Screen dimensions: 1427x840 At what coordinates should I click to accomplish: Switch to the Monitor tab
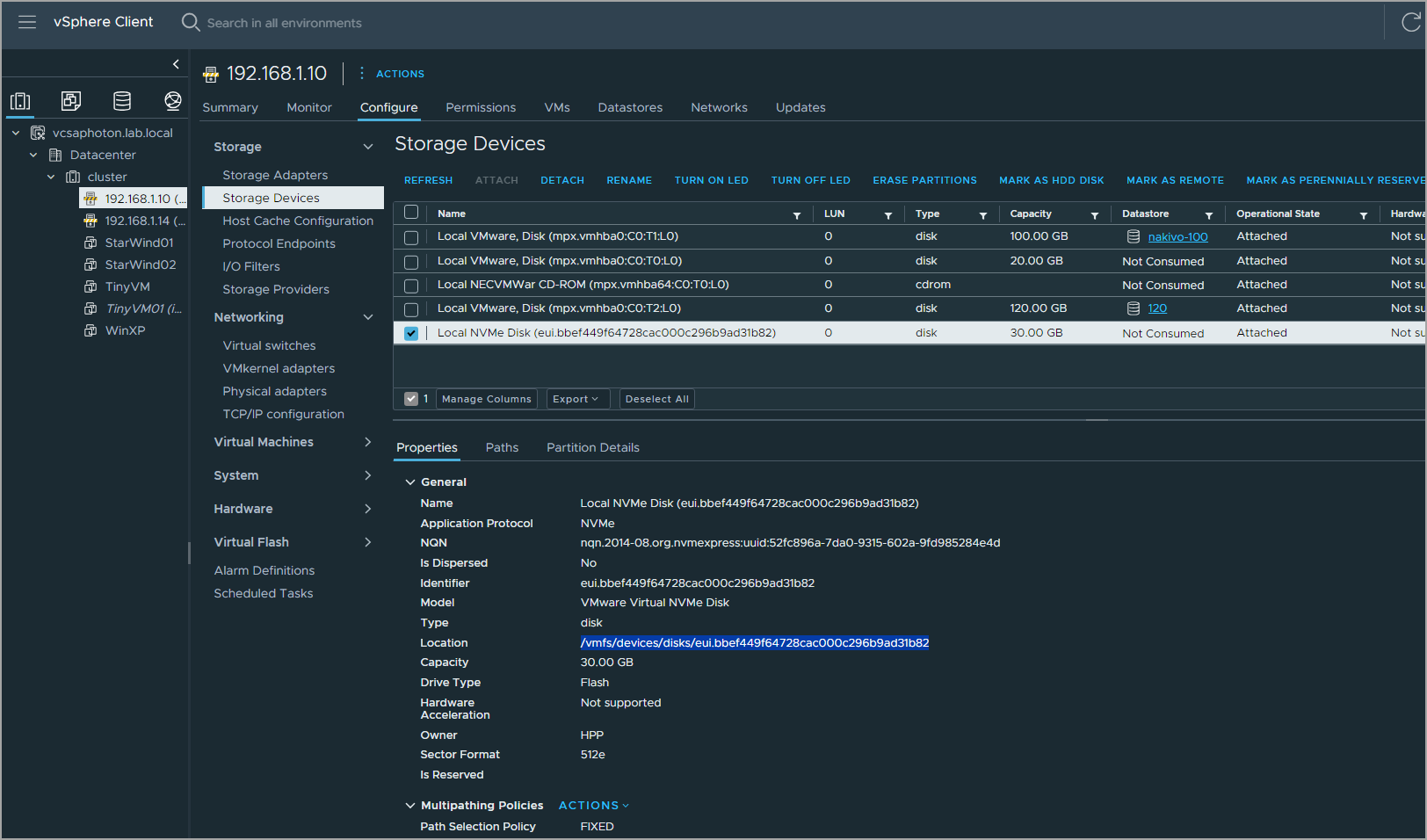click(309, 107)
